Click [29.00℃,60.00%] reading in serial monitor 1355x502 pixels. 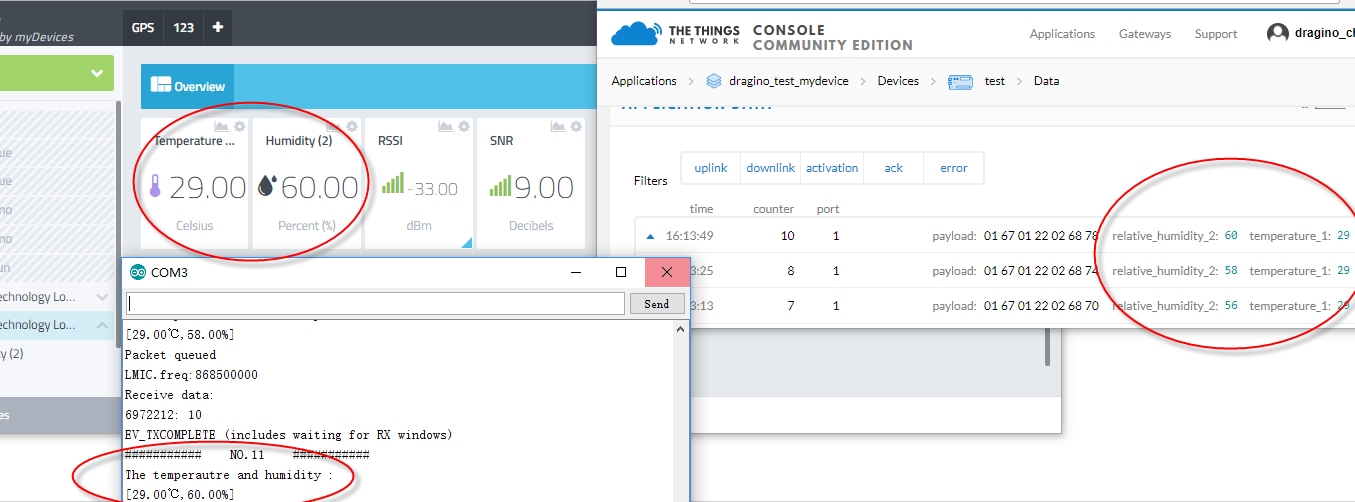(179, 495)
